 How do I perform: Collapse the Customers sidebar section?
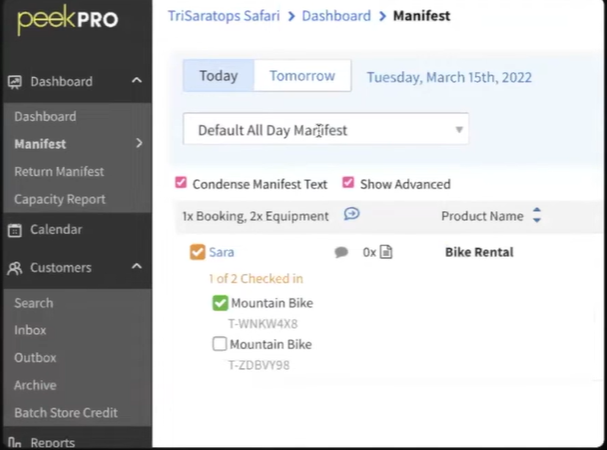(136, 268)
